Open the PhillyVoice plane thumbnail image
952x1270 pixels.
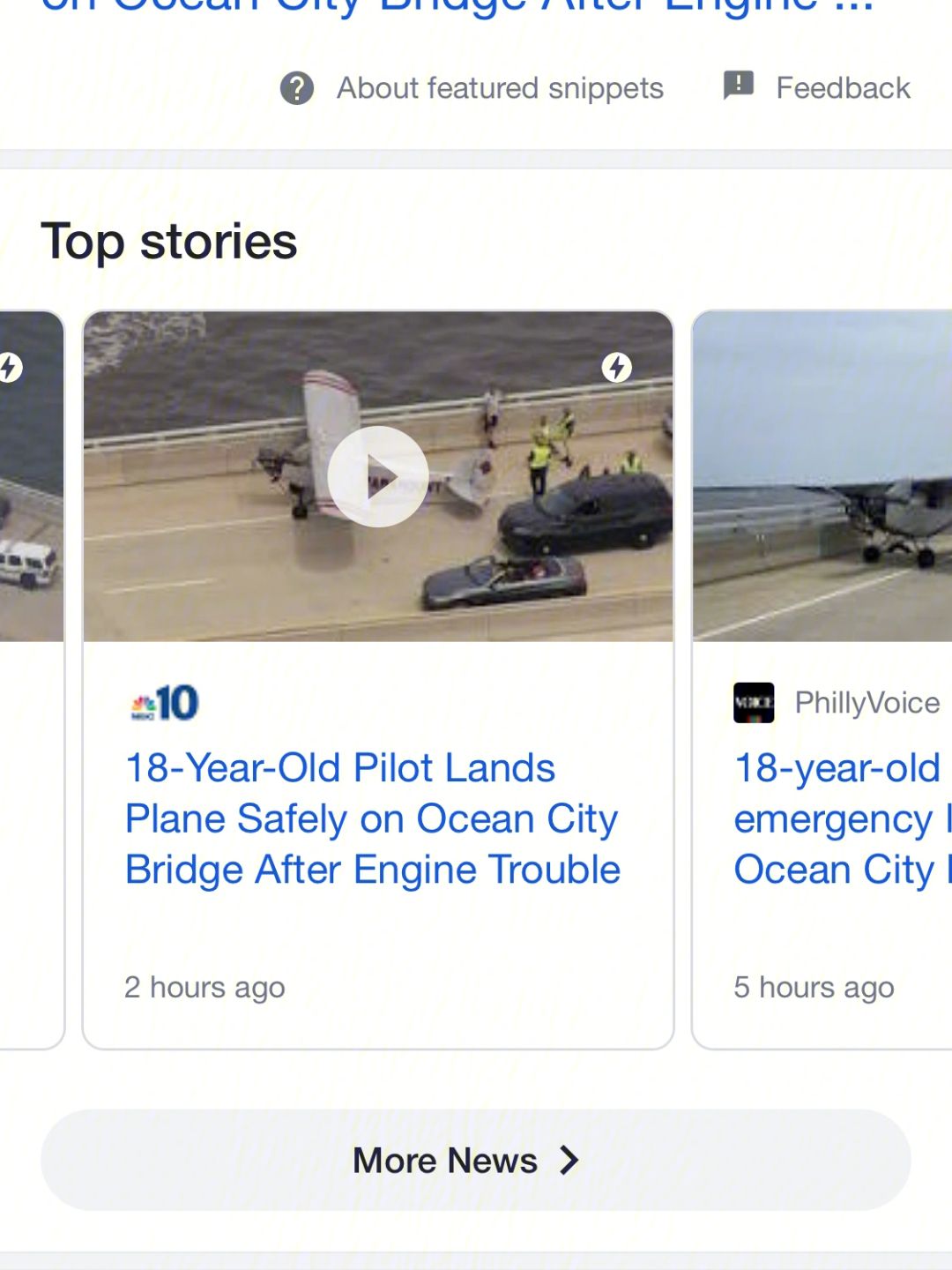(822, 476)
